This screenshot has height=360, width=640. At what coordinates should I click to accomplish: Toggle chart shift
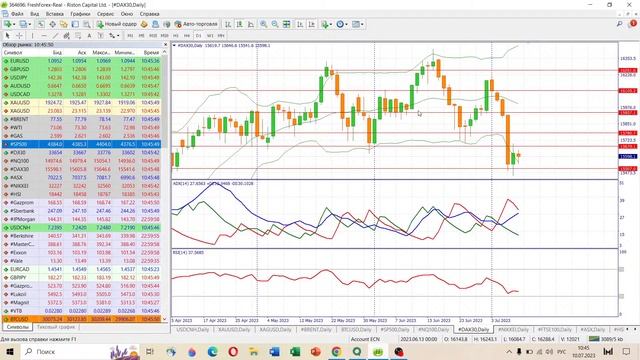point(311,24)
